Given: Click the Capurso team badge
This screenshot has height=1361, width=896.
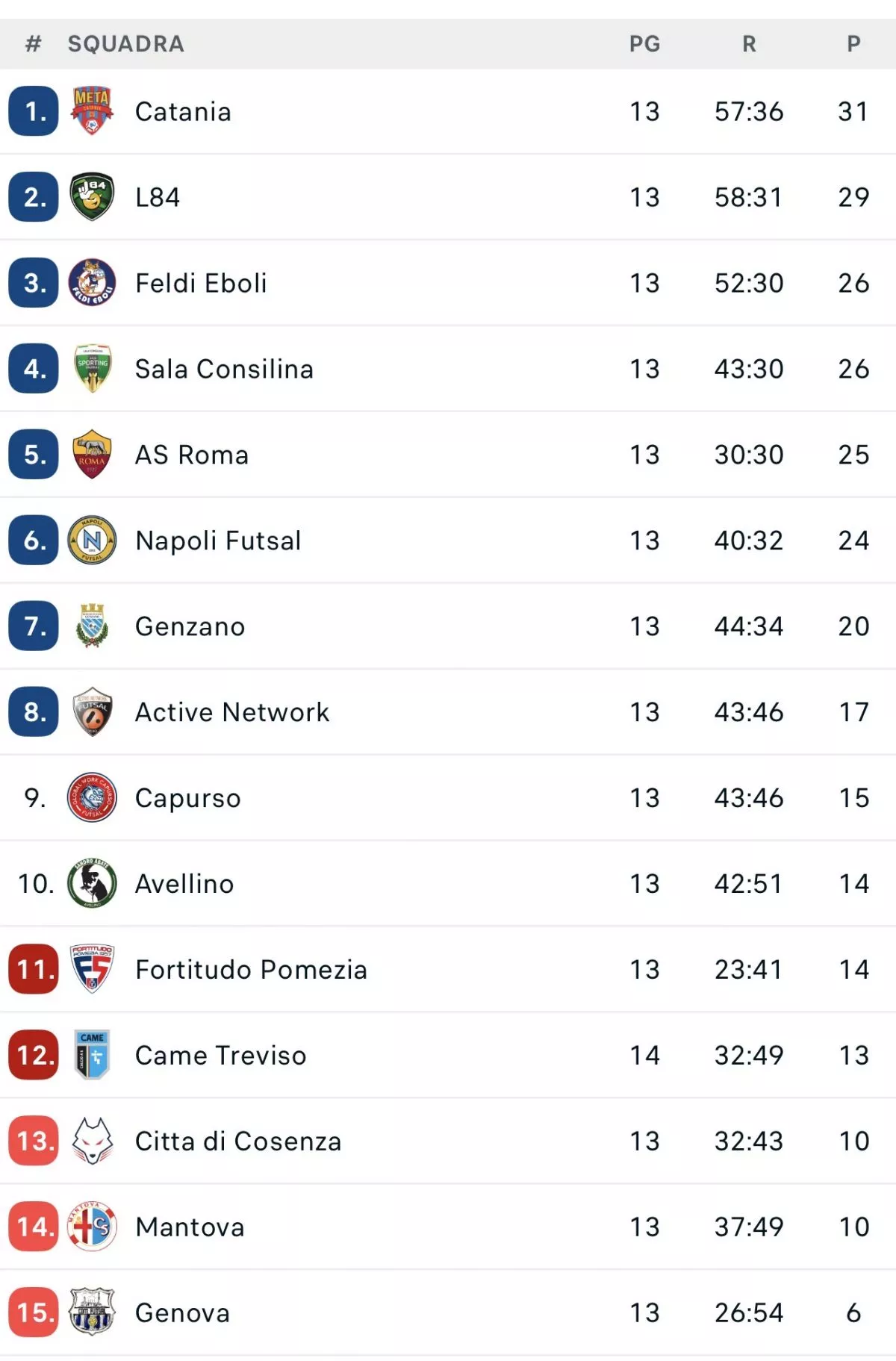Looking at the screenshot, I should [92, 797].
